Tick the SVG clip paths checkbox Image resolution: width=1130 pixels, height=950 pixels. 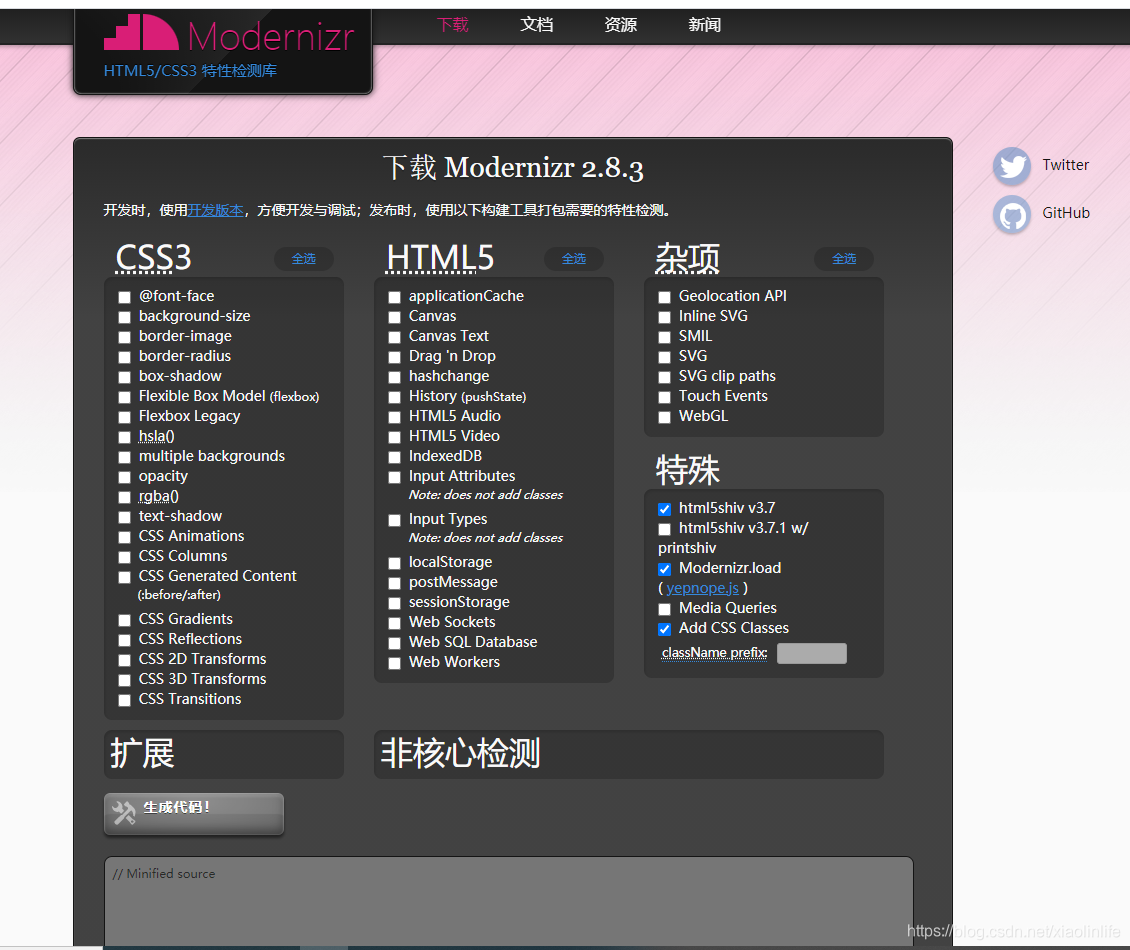(664, 377)
